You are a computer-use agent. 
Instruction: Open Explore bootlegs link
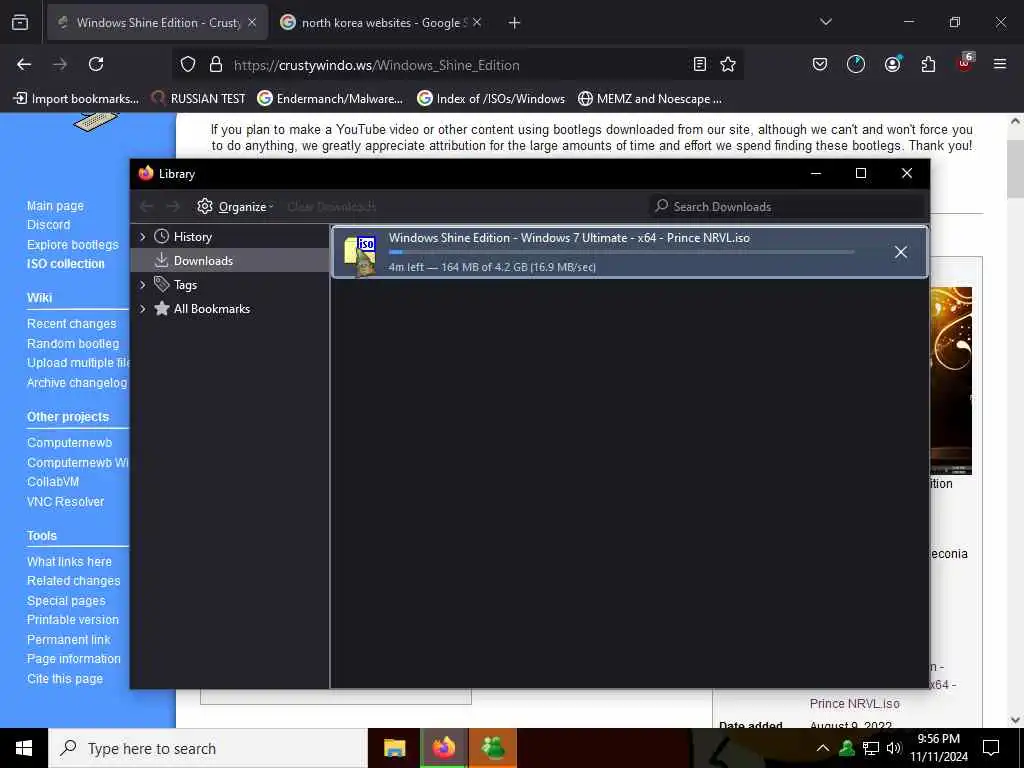(72, 244)
